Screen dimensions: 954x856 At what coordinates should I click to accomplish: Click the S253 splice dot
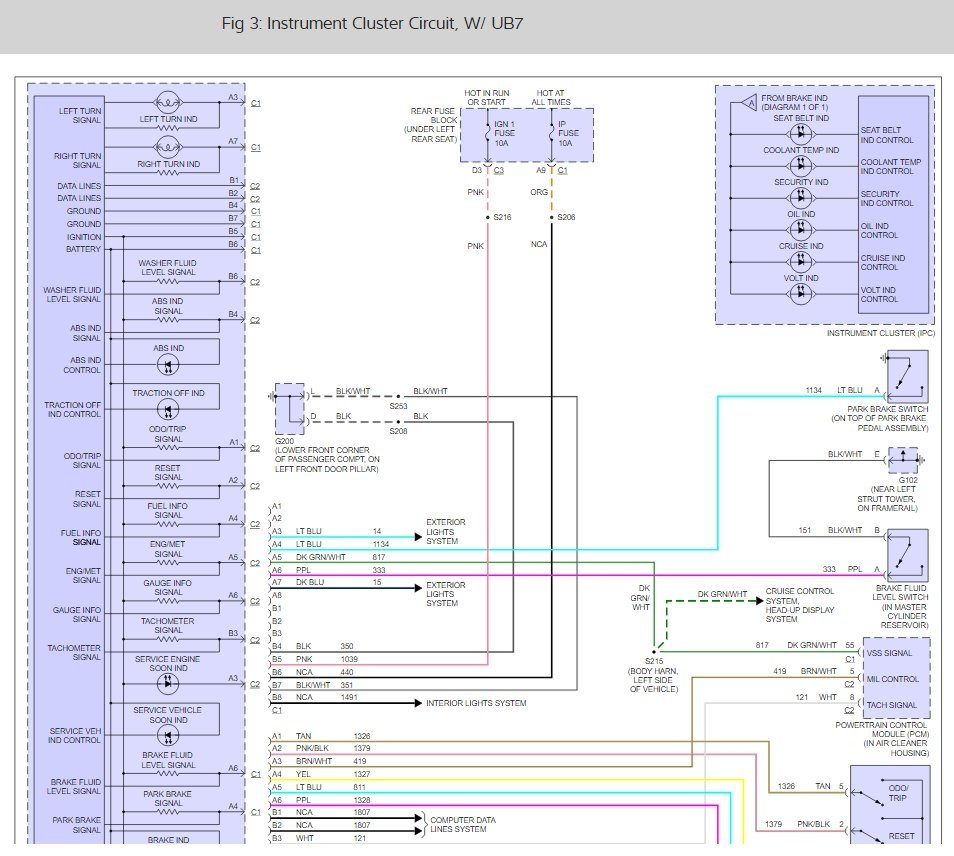399,397
